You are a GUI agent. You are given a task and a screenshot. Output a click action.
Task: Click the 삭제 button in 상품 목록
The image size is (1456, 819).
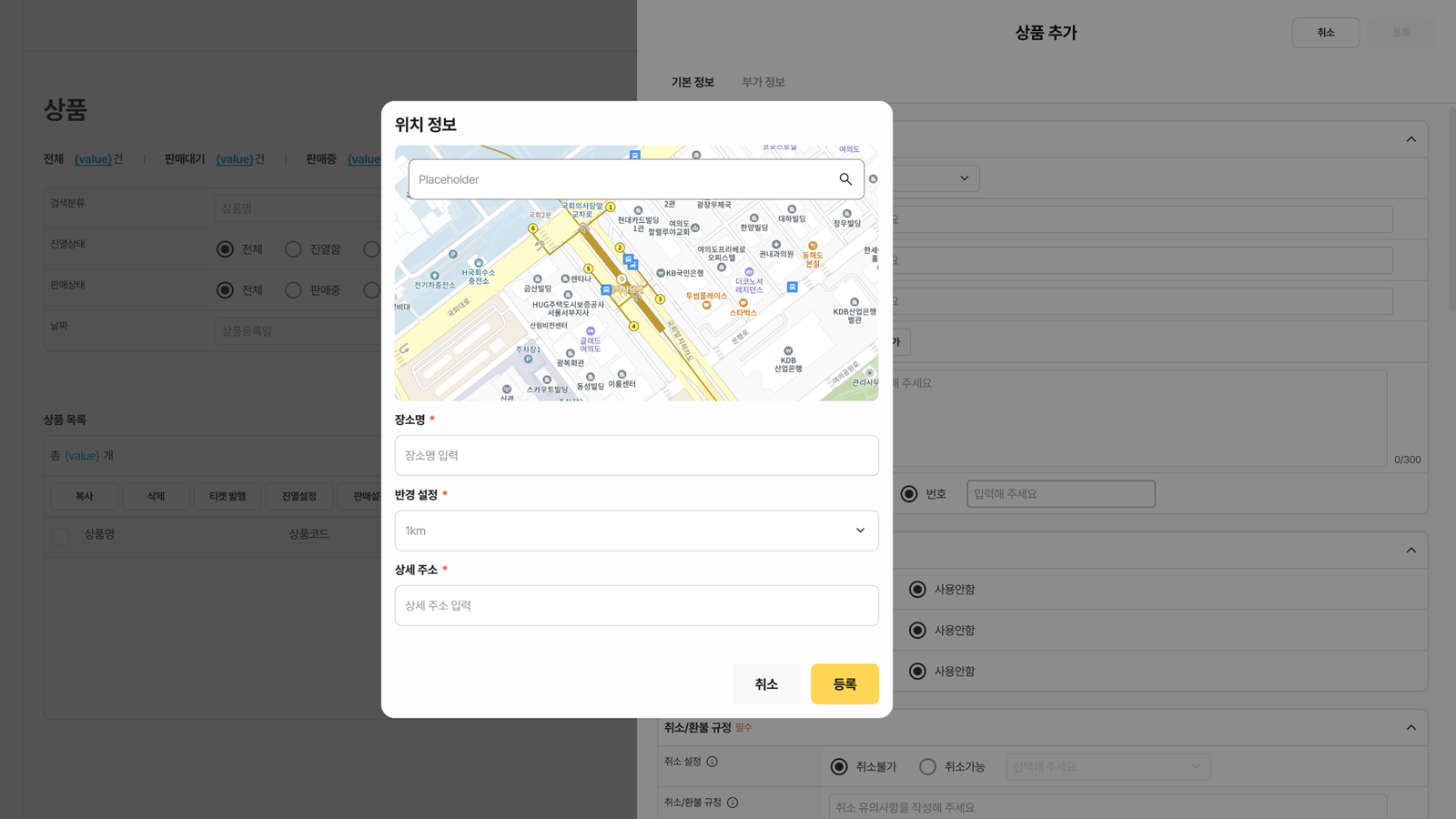coord(157,496)
